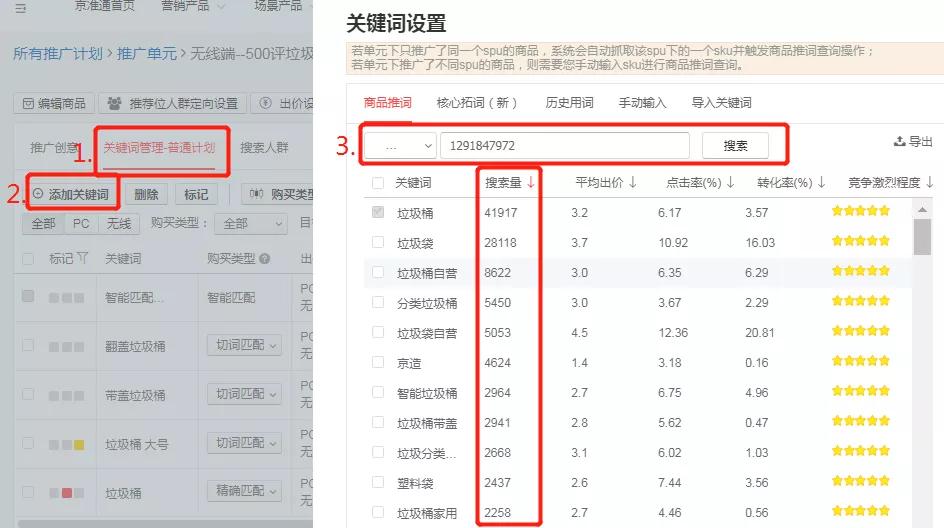Switch to 历史用词 tab

click(569, 103)
